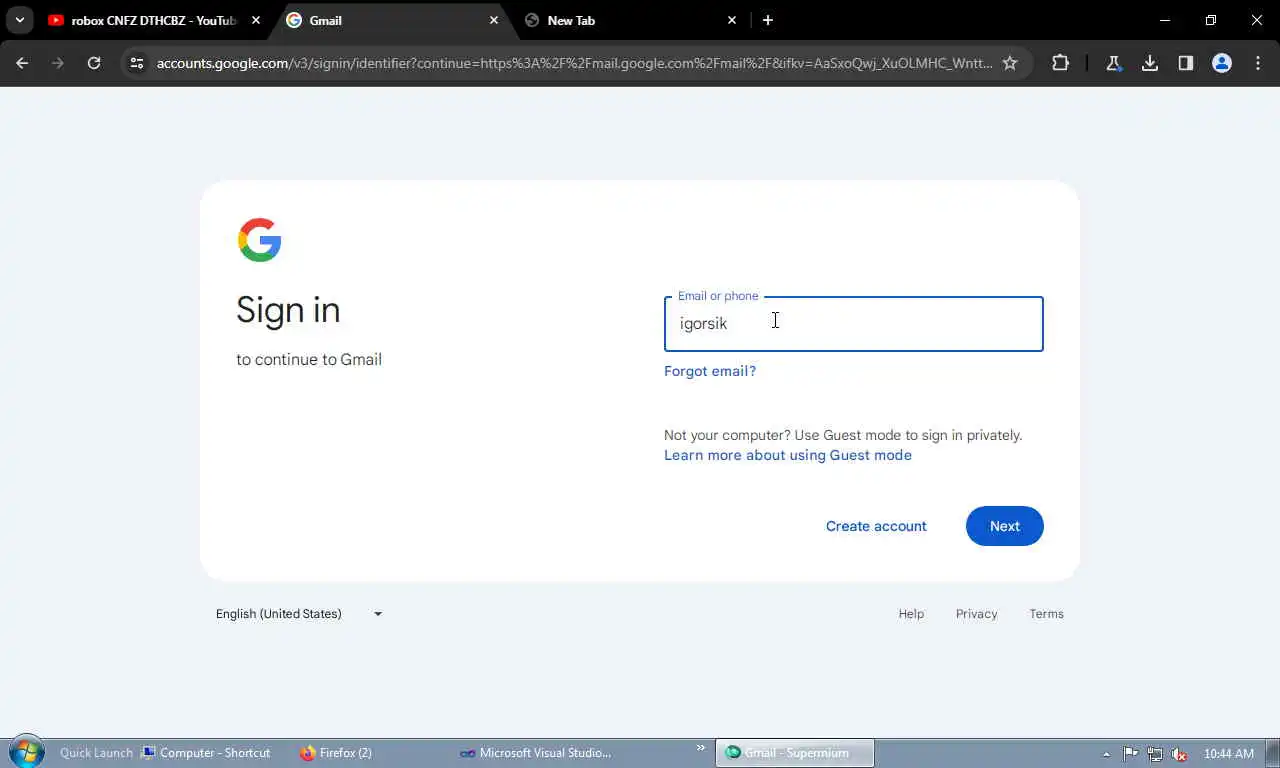Open the Terms link in footer

[1047, 614]
